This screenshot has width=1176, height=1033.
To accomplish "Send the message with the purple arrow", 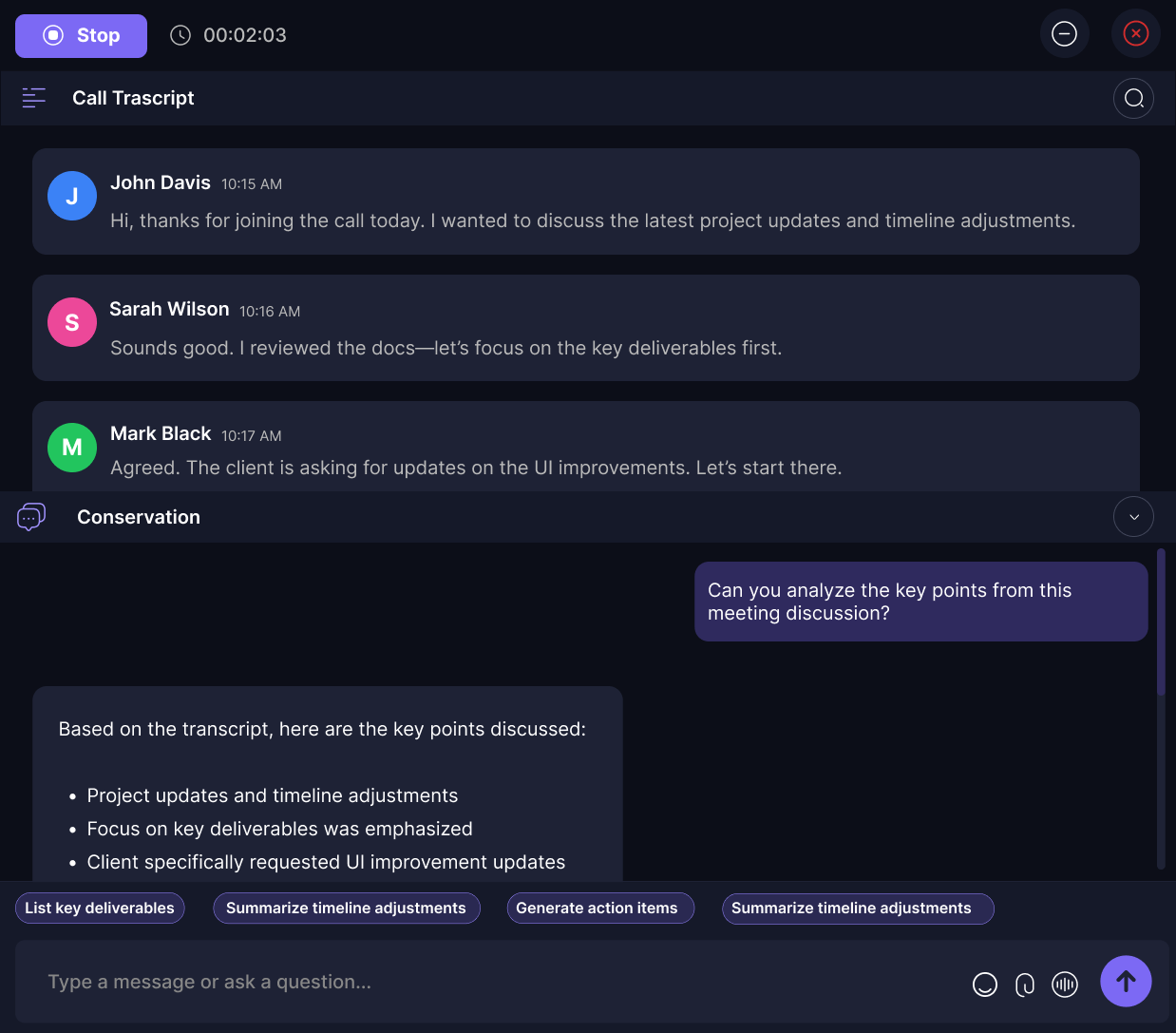I will coord(1126,981).
